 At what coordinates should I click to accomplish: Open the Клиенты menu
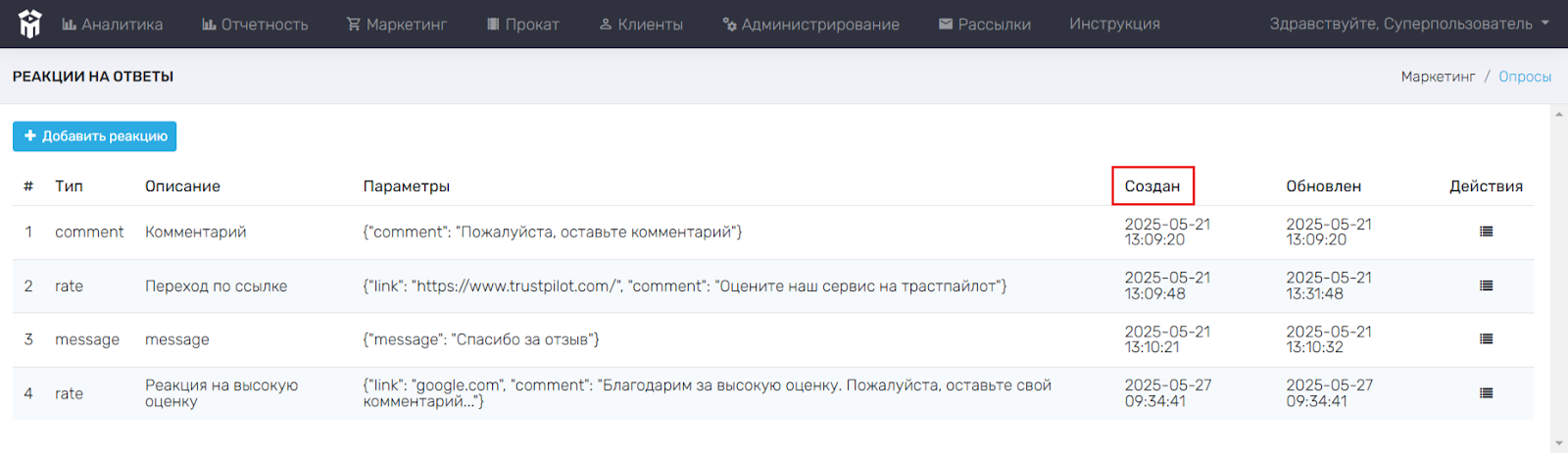(641, 24)
